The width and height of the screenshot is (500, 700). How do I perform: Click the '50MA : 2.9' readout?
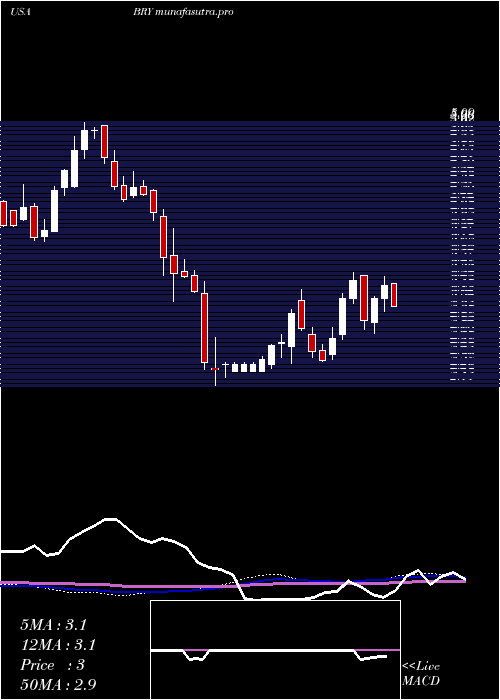coord(58,684)
